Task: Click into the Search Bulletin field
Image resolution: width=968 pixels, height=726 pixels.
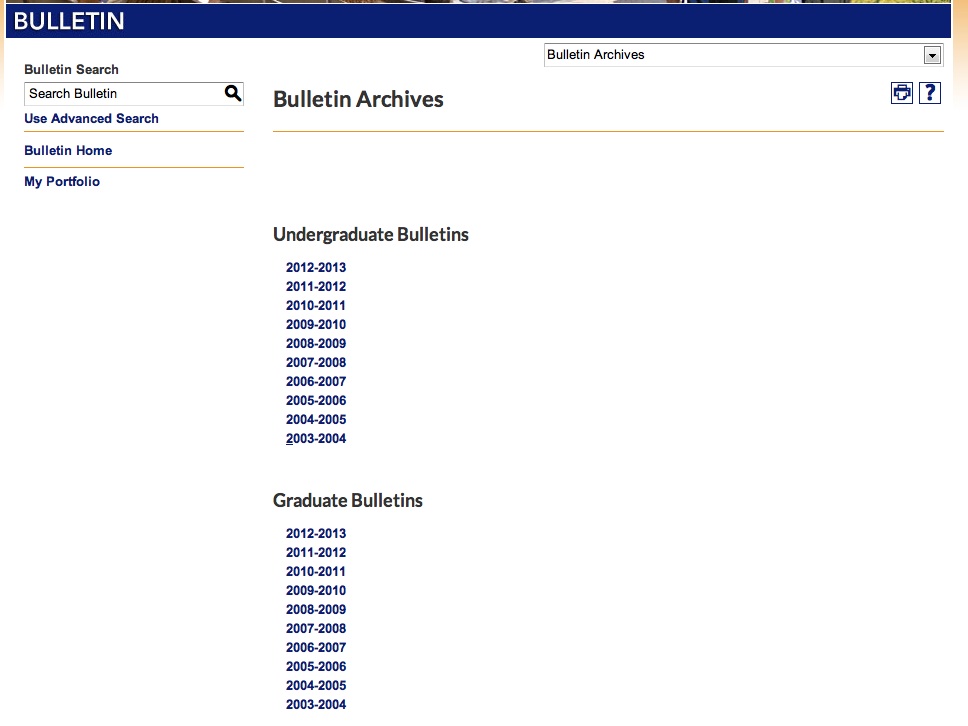Action: [x=123, y=94]
